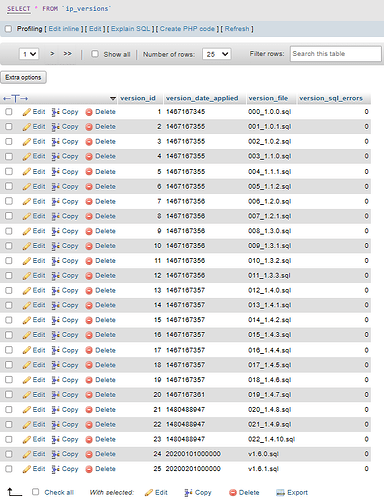The width and height of the screenshot is (384, 500).
Task: Open the Explain SQL link
Action: [130, 29]
